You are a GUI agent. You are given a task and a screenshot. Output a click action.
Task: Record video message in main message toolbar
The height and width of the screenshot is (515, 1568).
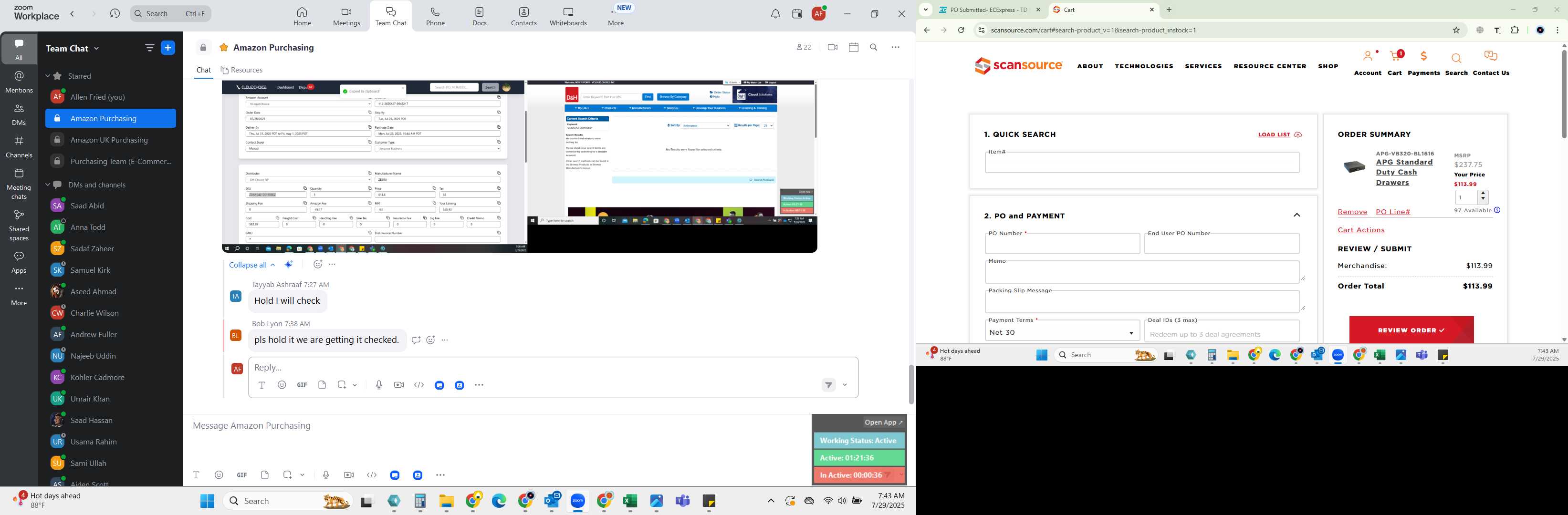(x=349, y=475)
